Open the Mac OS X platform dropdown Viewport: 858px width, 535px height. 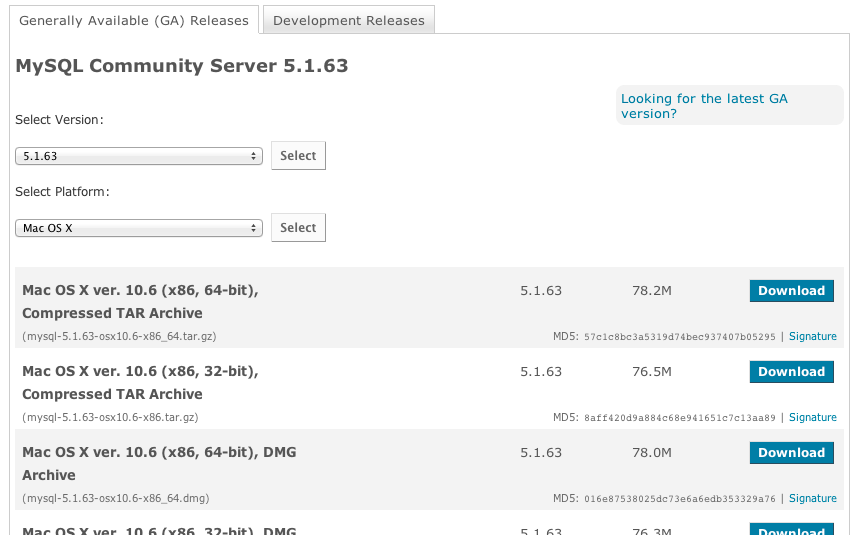click(139, 228)
